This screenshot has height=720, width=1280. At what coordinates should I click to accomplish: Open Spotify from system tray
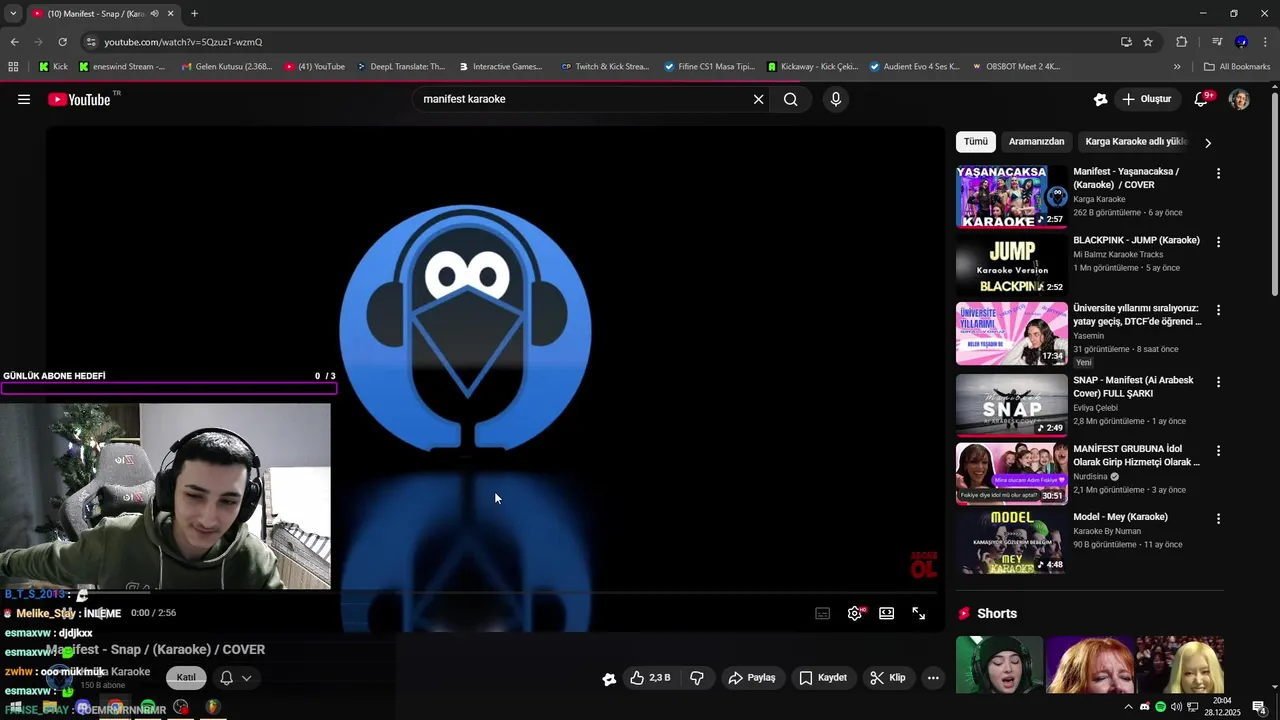pos(1160,707)
